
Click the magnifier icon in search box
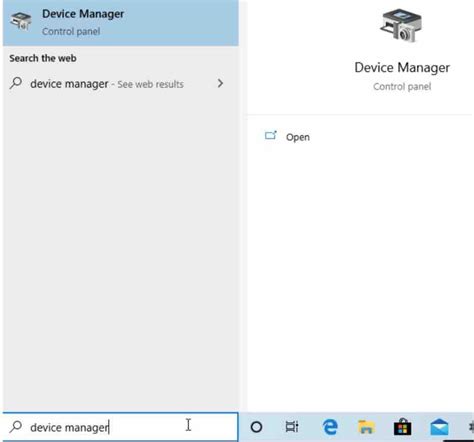click(x=16, y=426)
